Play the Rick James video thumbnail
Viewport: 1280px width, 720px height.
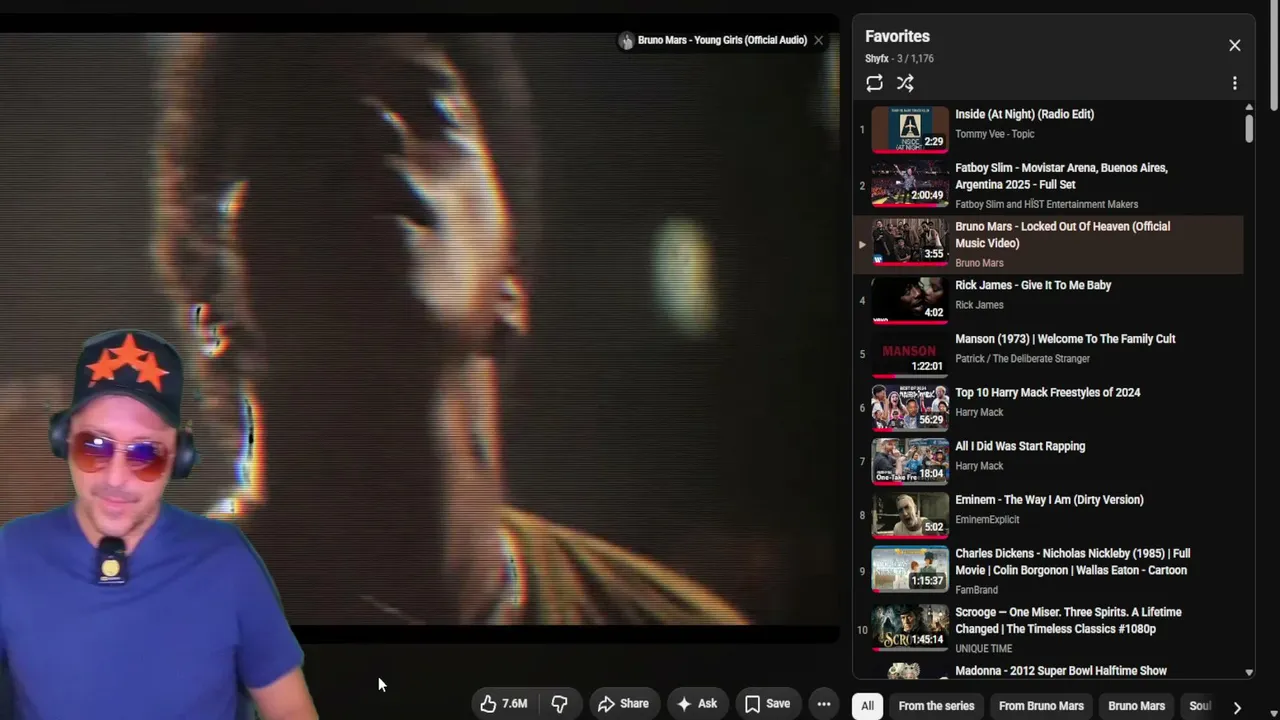[909, 301]
